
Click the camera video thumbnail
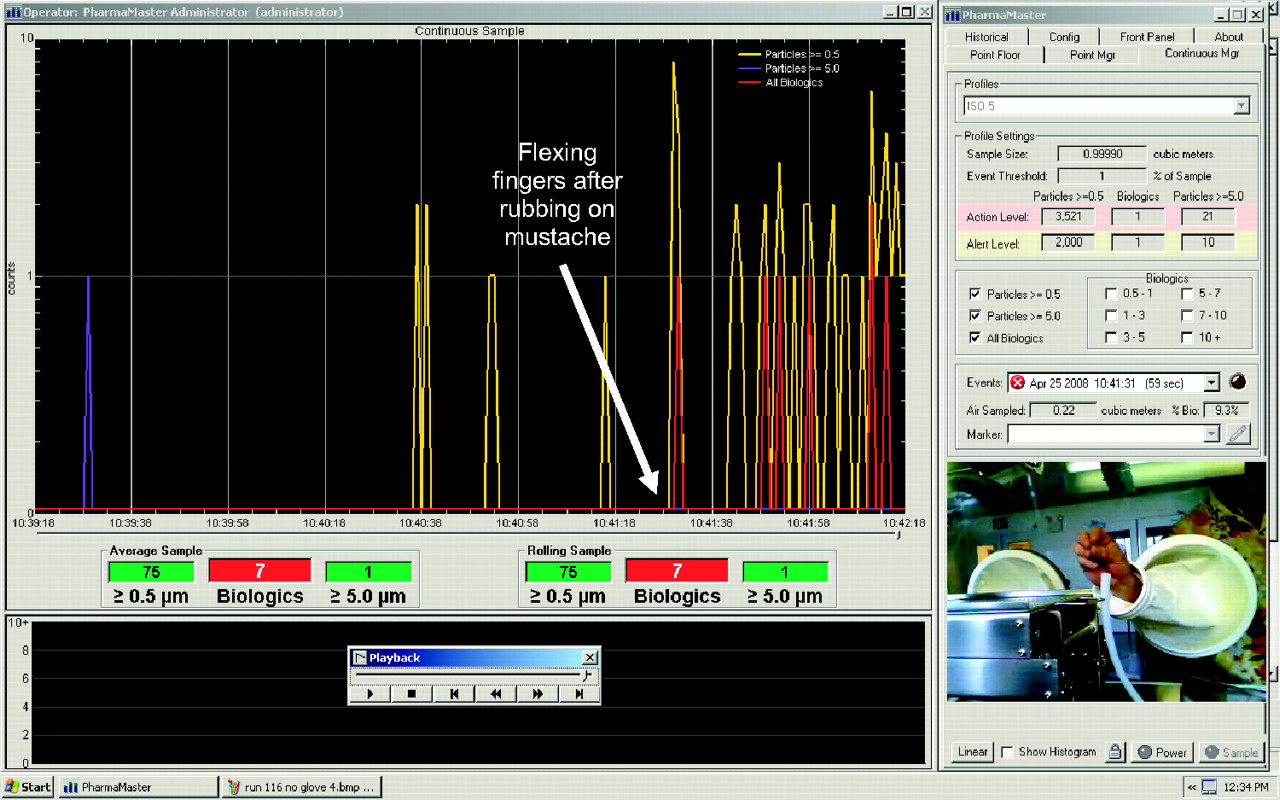1107,581
